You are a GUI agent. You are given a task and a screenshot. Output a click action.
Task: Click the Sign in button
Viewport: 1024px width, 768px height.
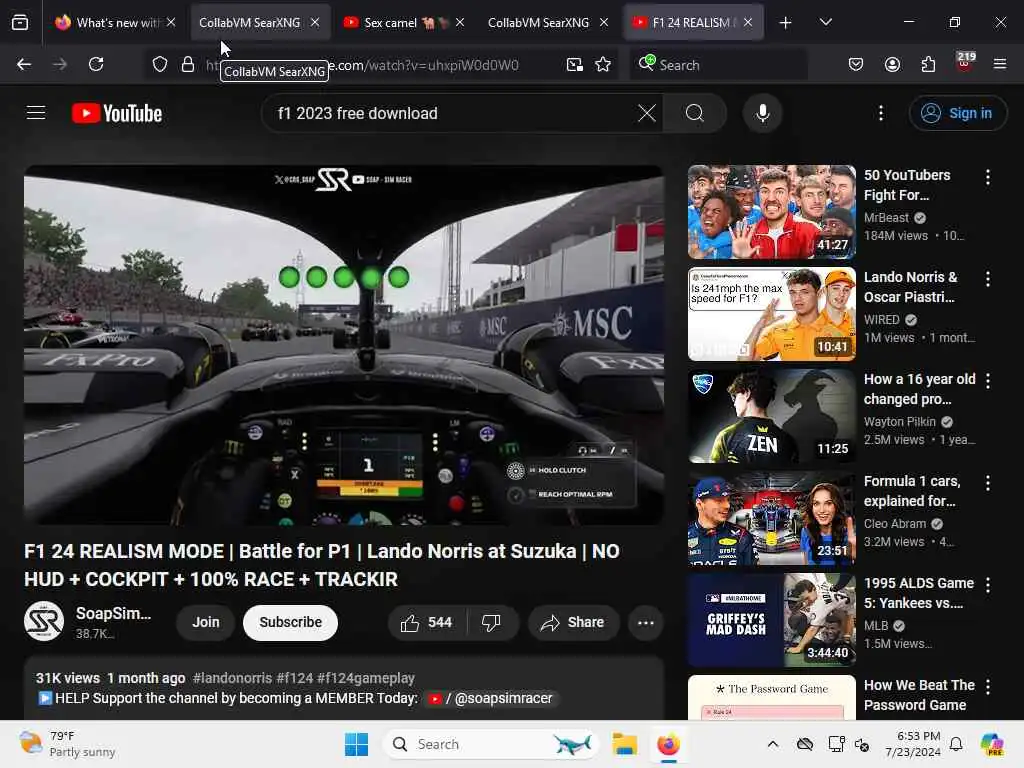point(957,113)
